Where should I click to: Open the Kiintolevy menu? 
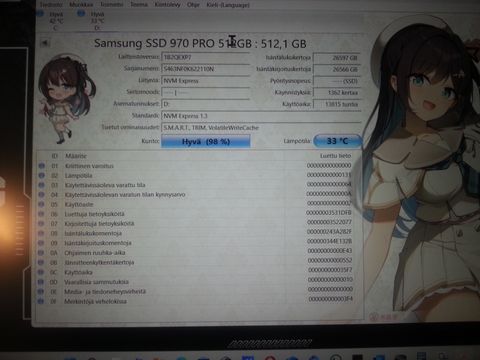pos(167,5)
